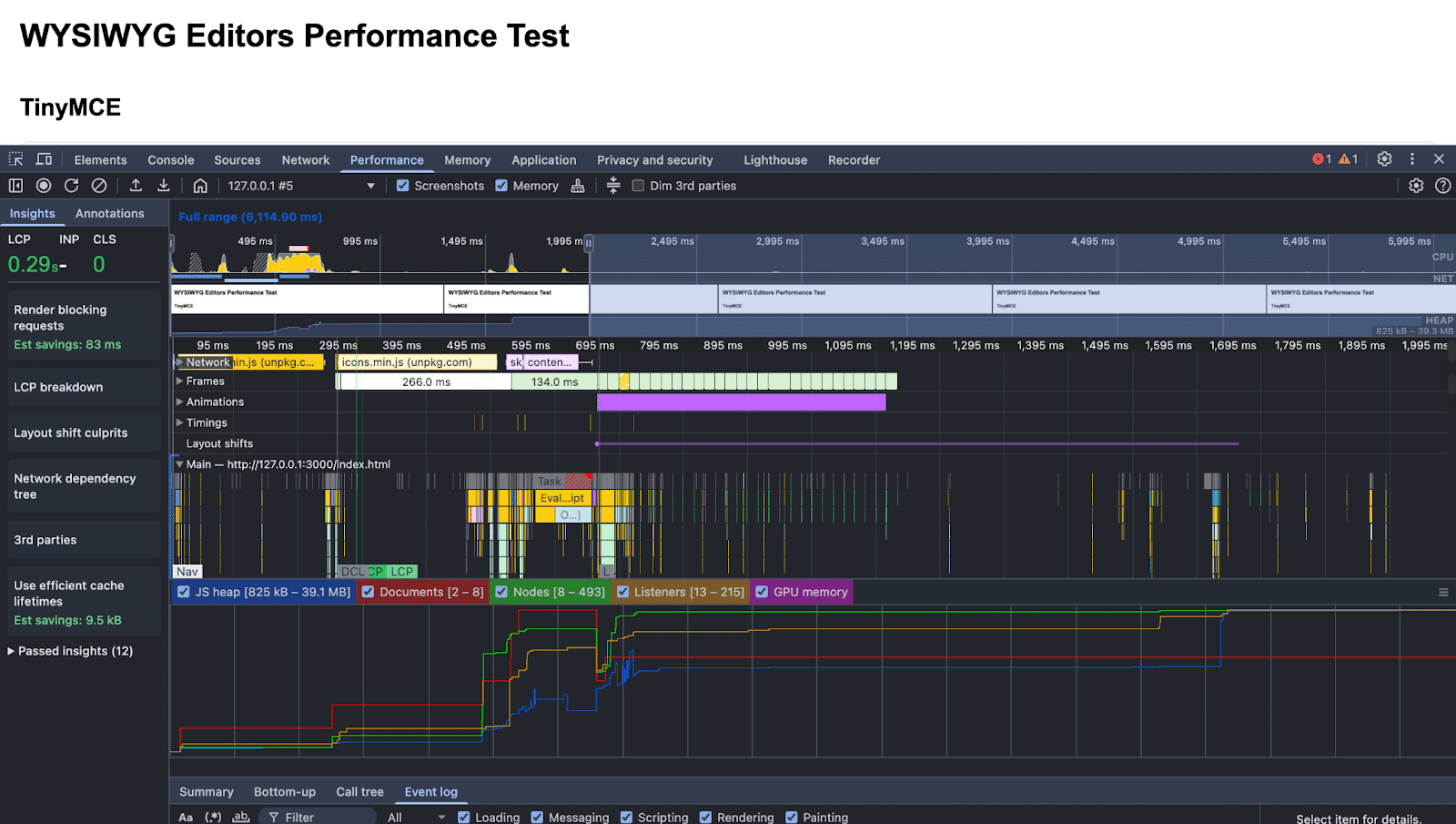Load a saved profile via upload icon
This screenshot has height=824, width=1456.
[x=135, y=186]
